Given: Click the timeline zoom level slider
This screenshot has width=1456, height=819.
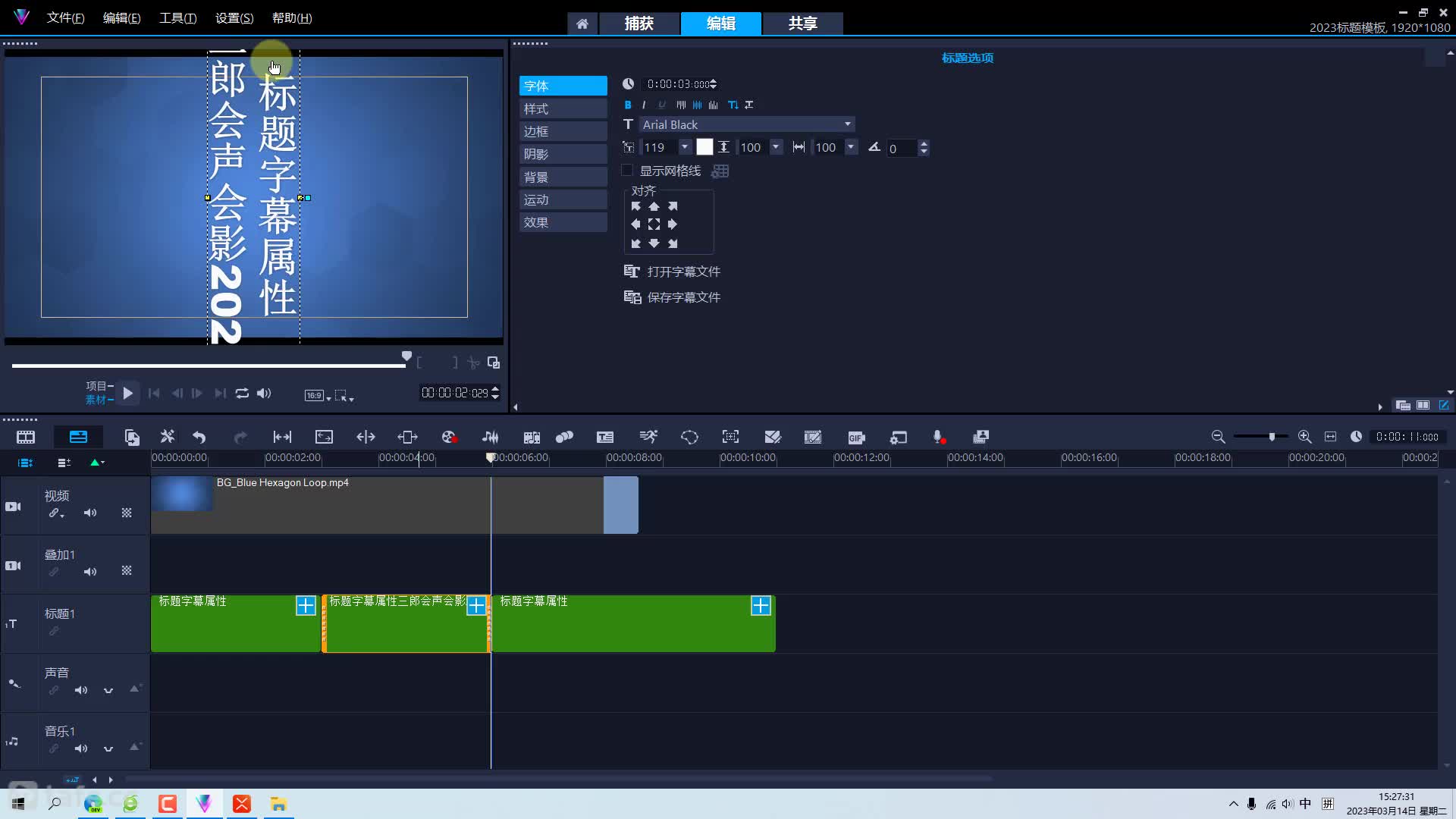Looking at the screenshot, I should [x=1272, y=437].
